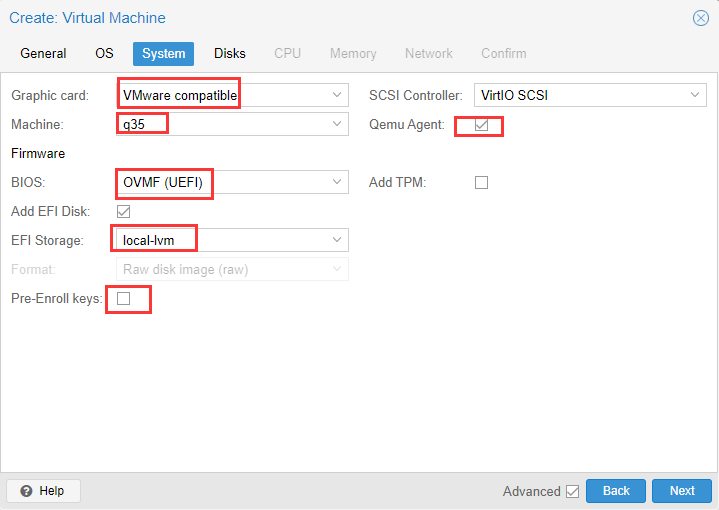The width and height of the screenshot is (719, 510).
Task: Click the Next button
Action: (682, 491)
